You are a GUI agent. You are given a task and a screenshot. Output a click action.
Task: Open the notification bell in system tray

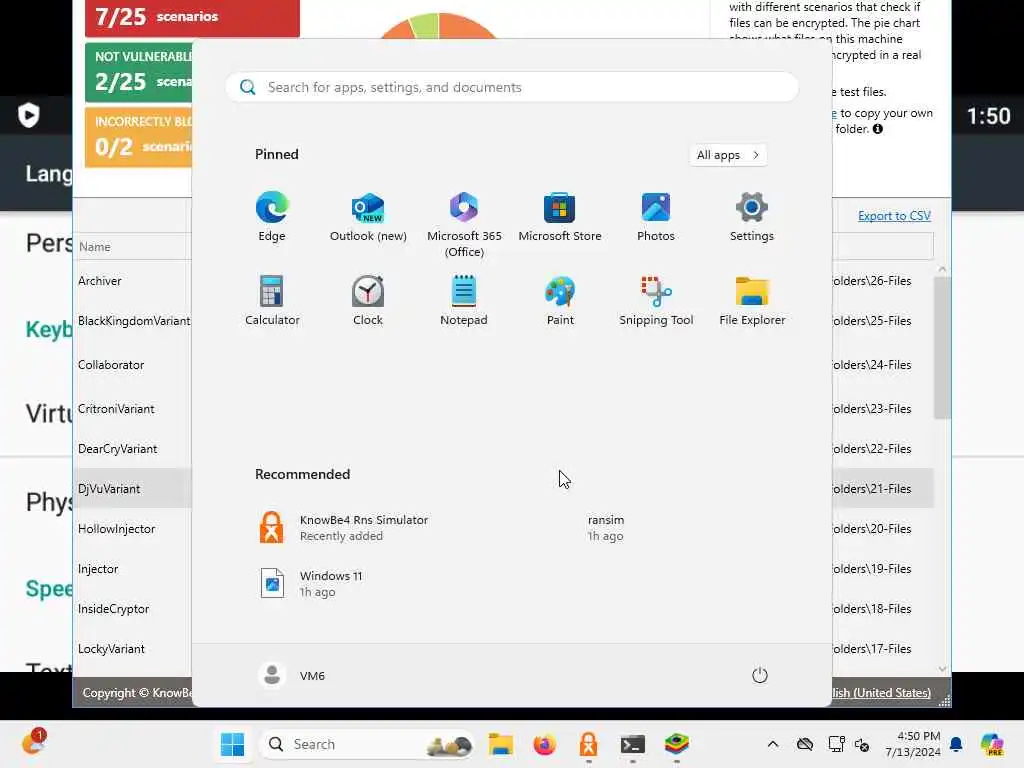pos(956,744)
